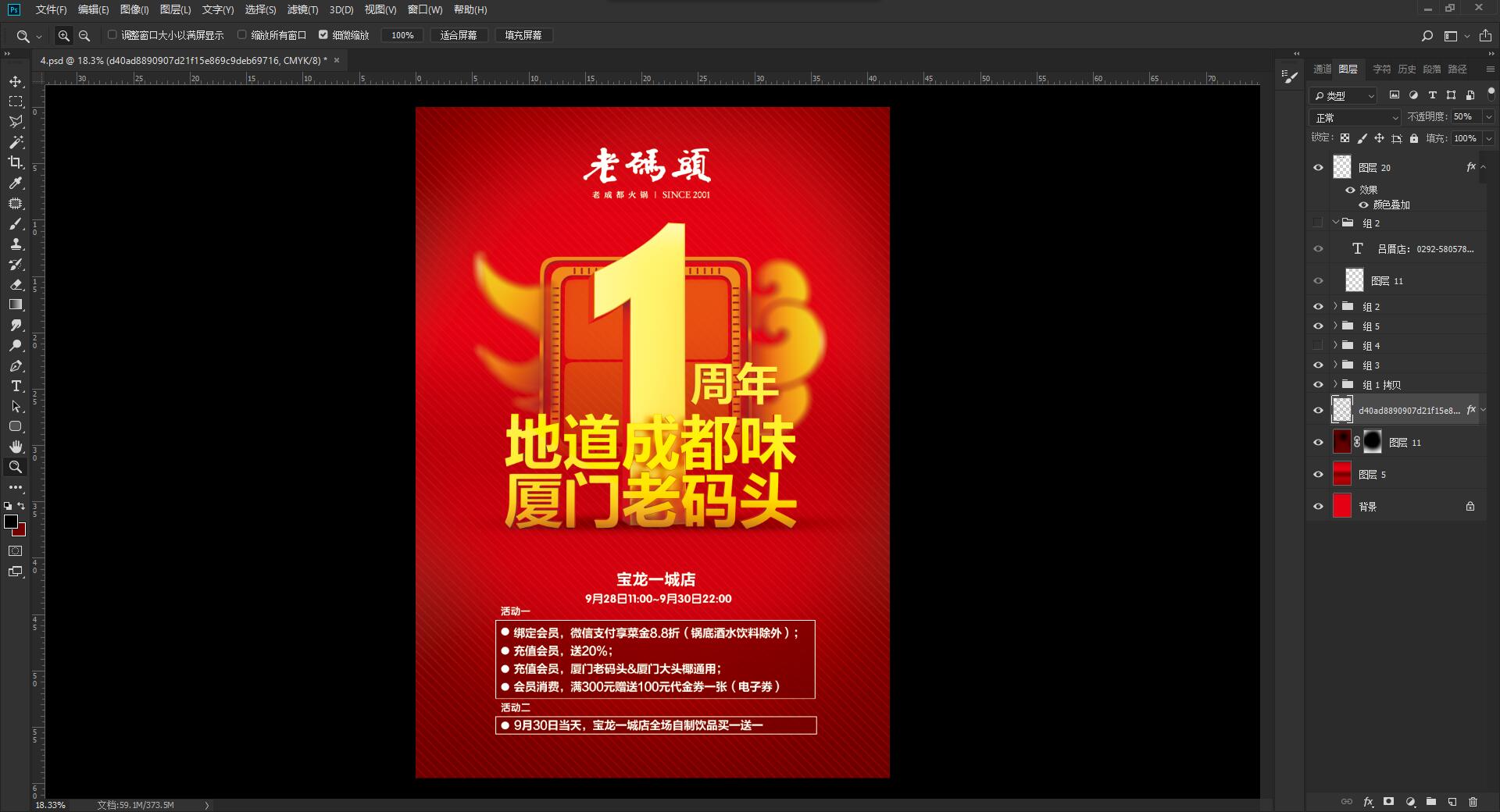Select the Smudge tool

[16, 325]
